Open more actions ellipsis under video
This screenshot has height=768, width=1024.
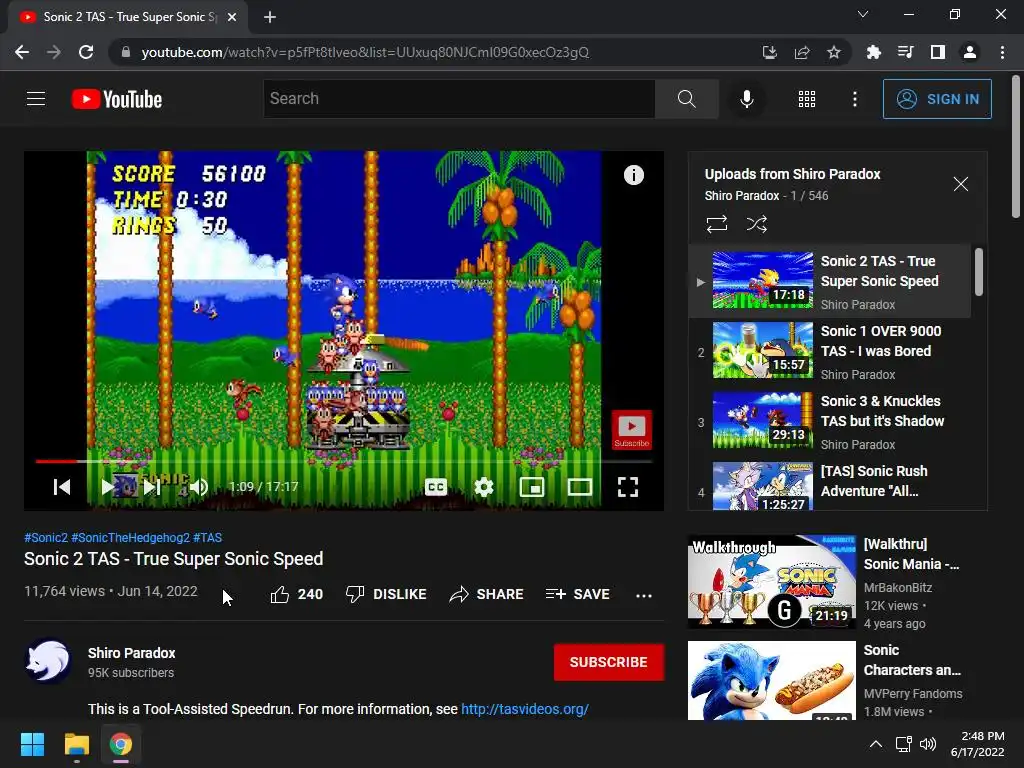pos(643,595)
